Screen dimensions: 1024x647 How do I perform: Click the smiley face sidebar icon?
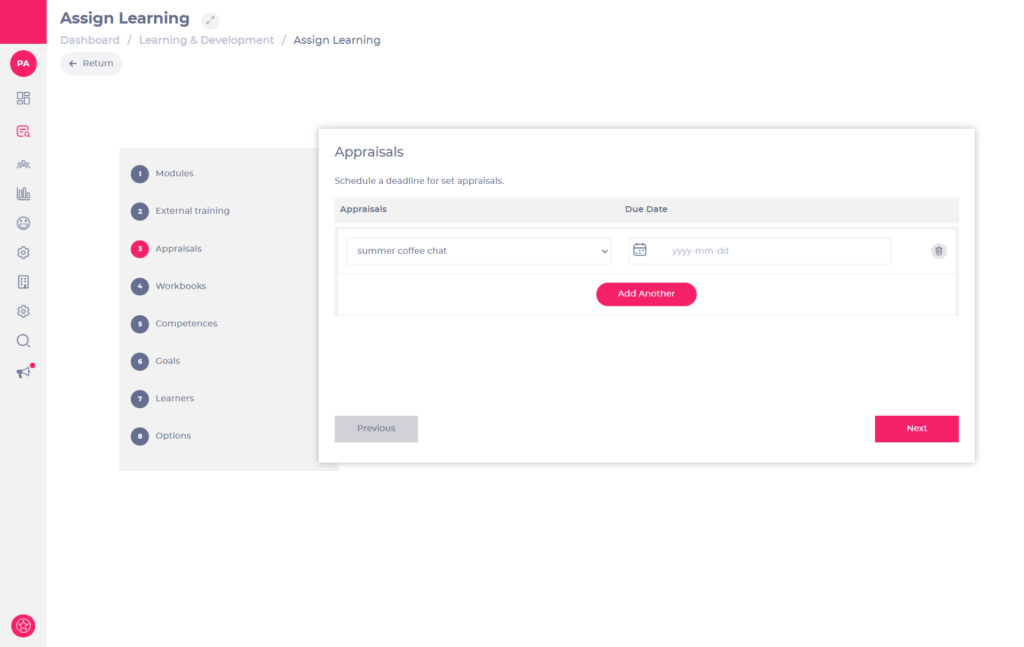click(x=23, y=223)
